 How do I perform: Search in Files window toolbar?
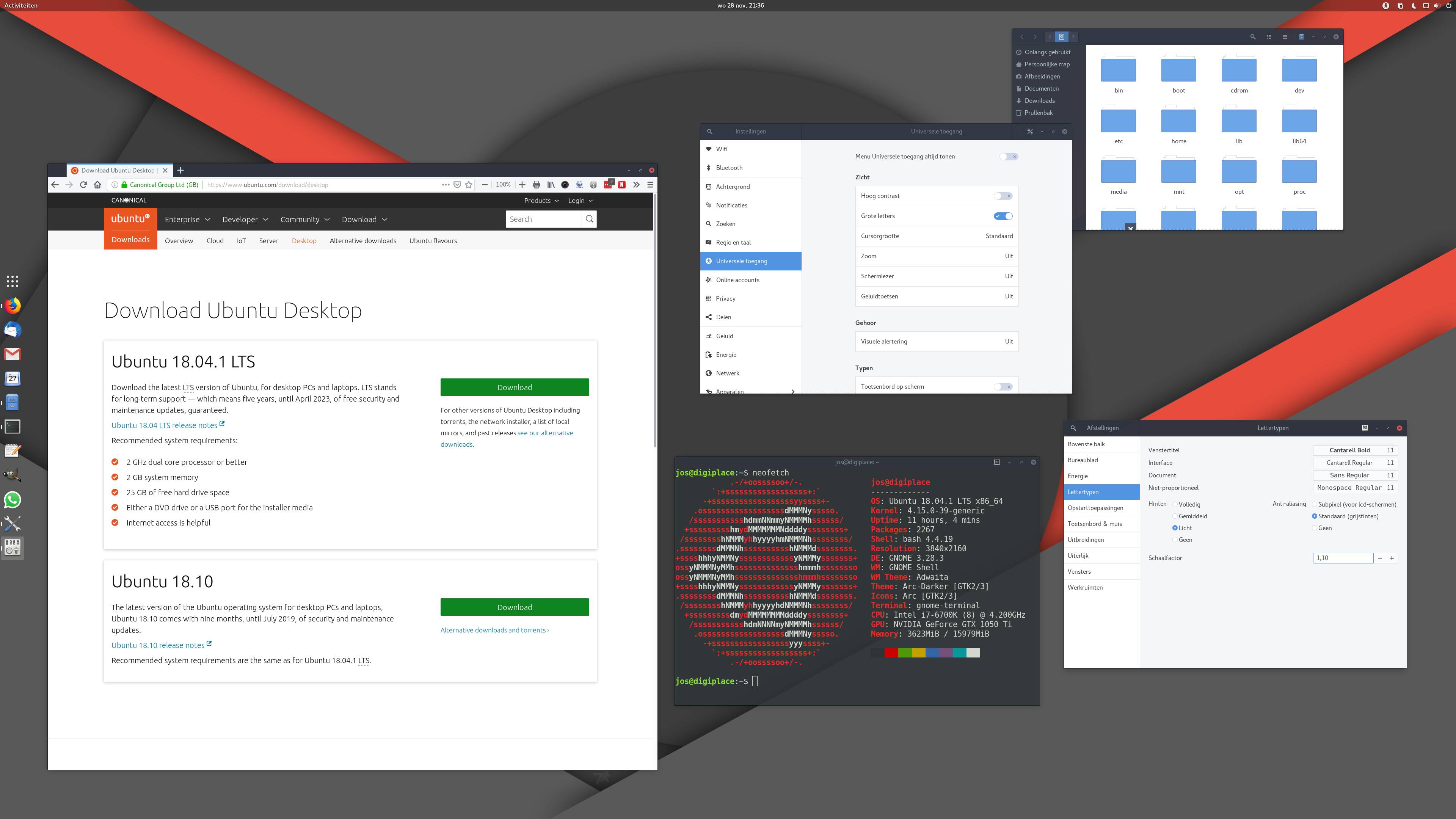point(1253,37)
